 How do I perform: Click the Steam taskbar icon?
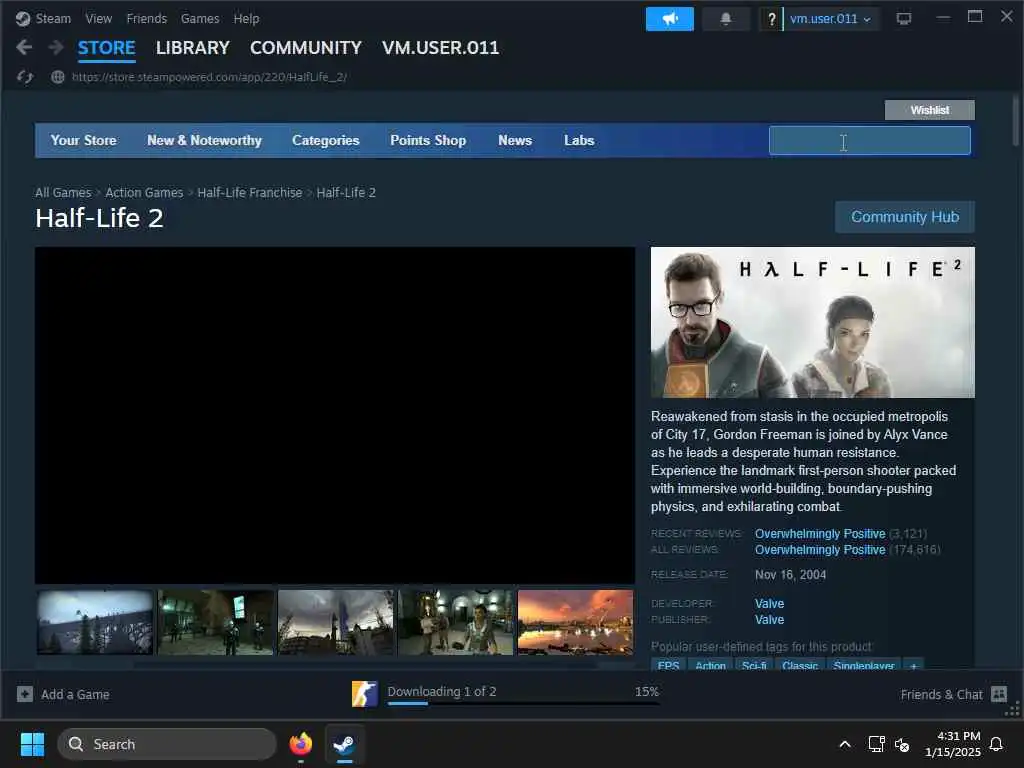pyautogui.click(x=344, y=744)
